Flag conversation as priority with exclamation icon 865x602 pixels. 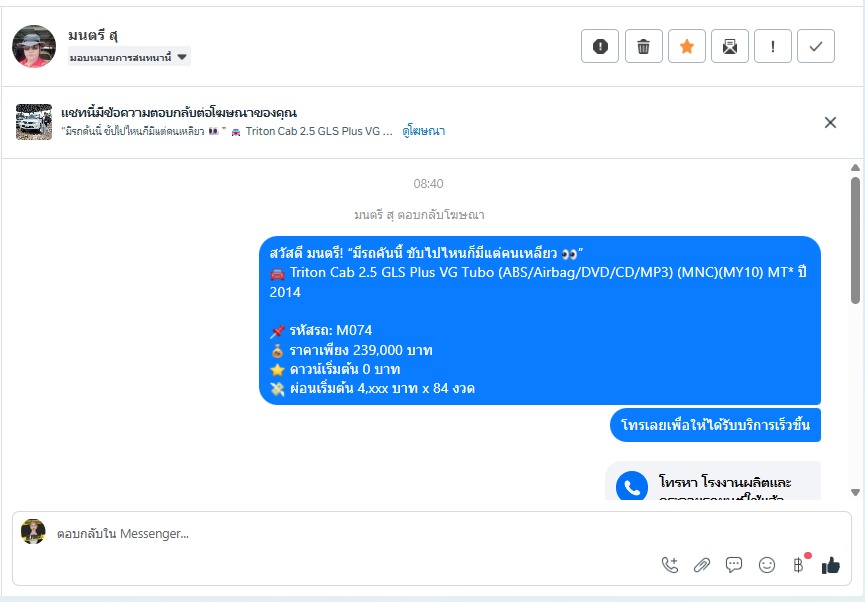coord(772,46)
